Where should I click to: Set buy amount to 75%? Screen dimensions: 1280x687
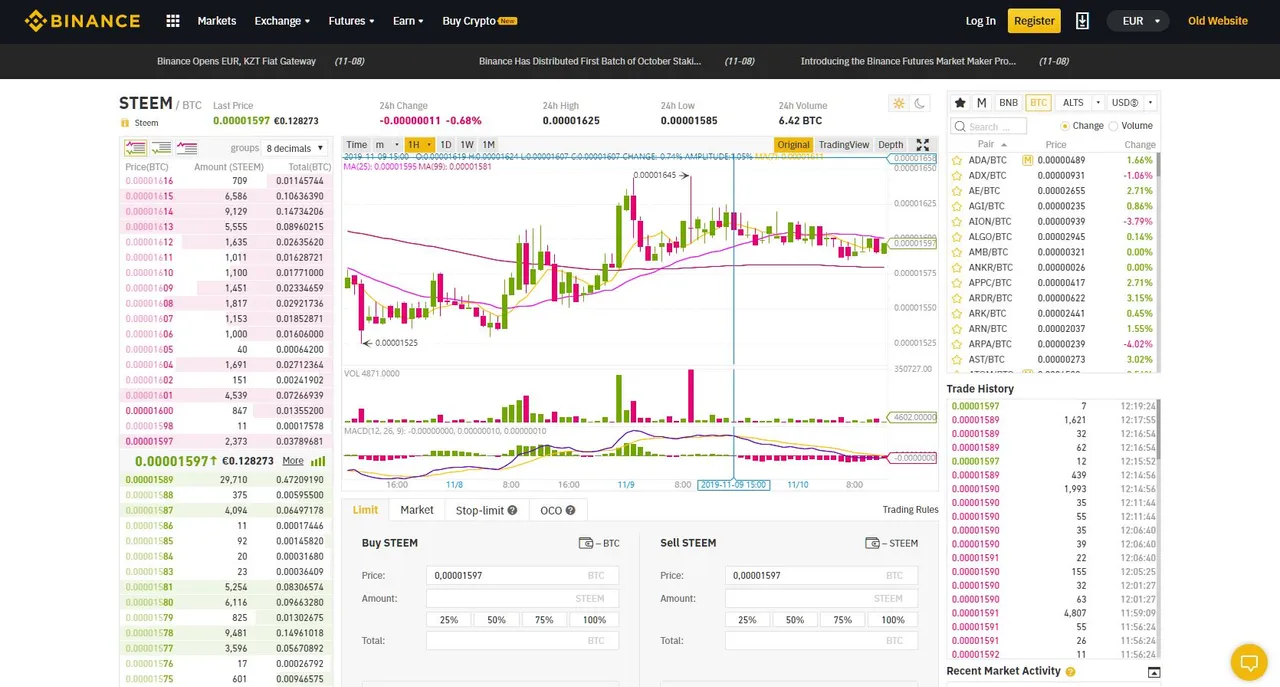coord(544,620)
